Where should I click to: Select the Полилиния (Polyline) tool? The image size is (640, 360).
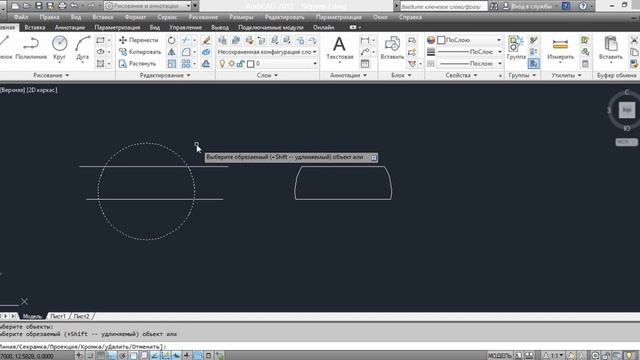click(x=31, y=48)
